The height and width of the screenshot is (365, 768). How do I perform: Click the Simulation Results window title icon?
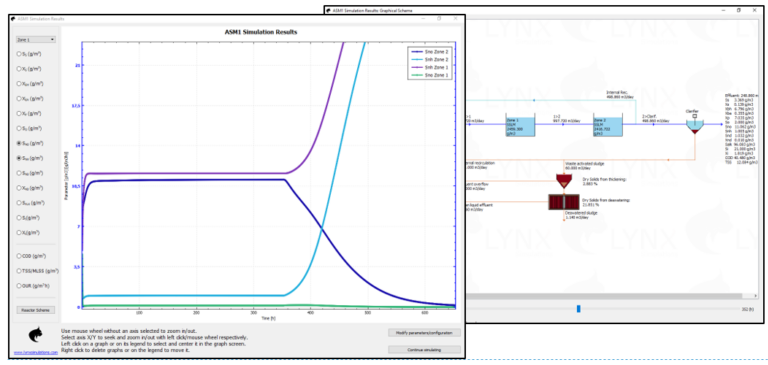[13, 19]
